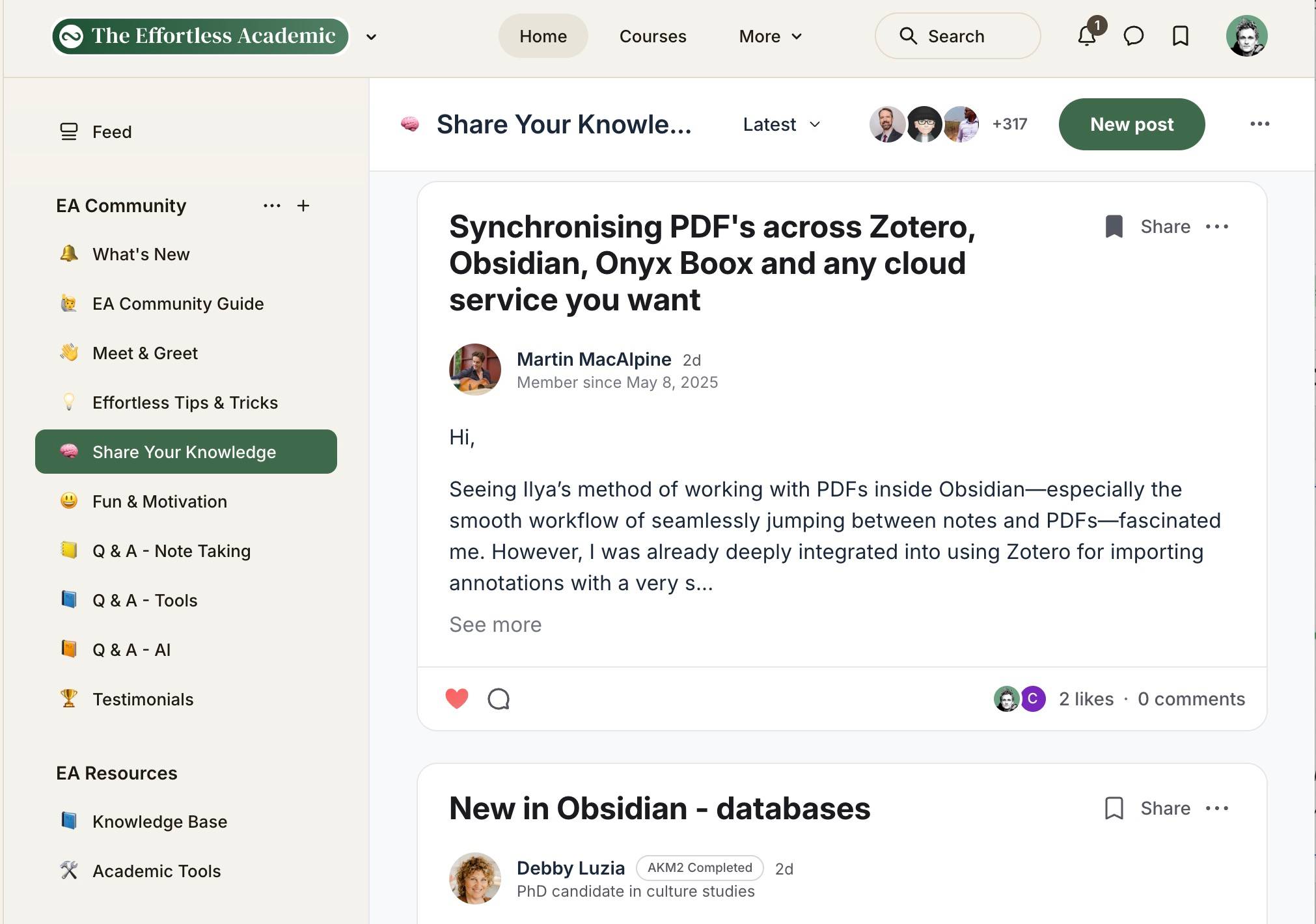Image resolution: width=1316 pixels, height=924 pixels.
Task: Click the waving hand icon for Meet & Greet
Action: click(69, 352)
